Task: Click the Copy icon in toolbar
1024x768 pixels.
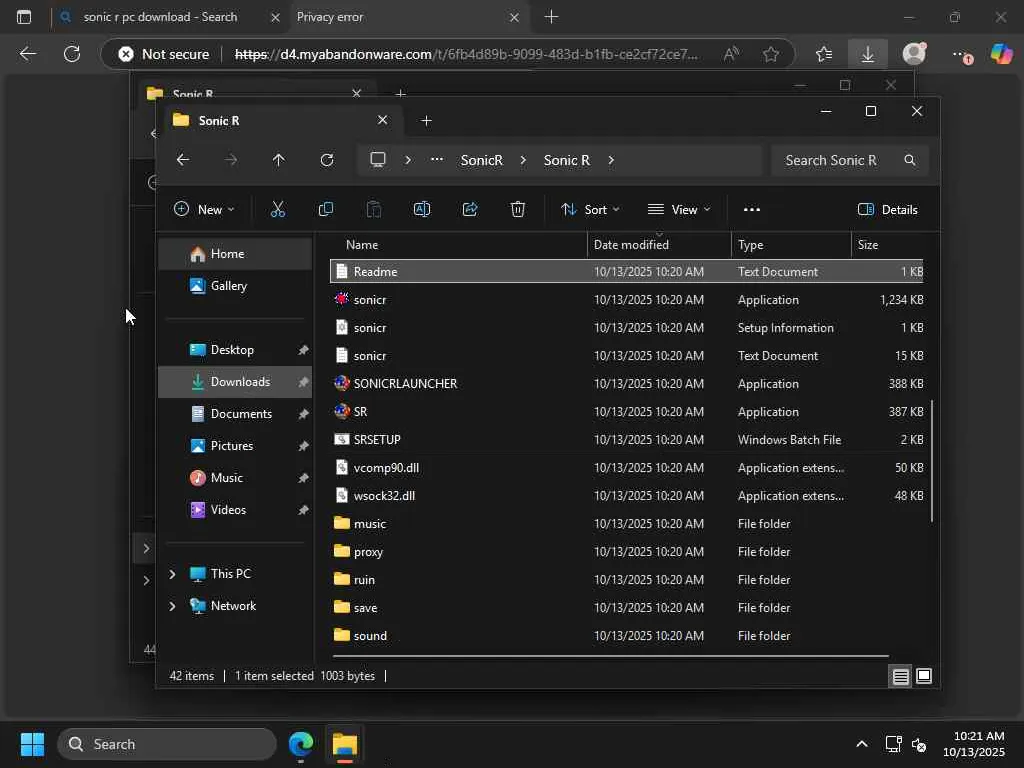Action: [326, 209]
